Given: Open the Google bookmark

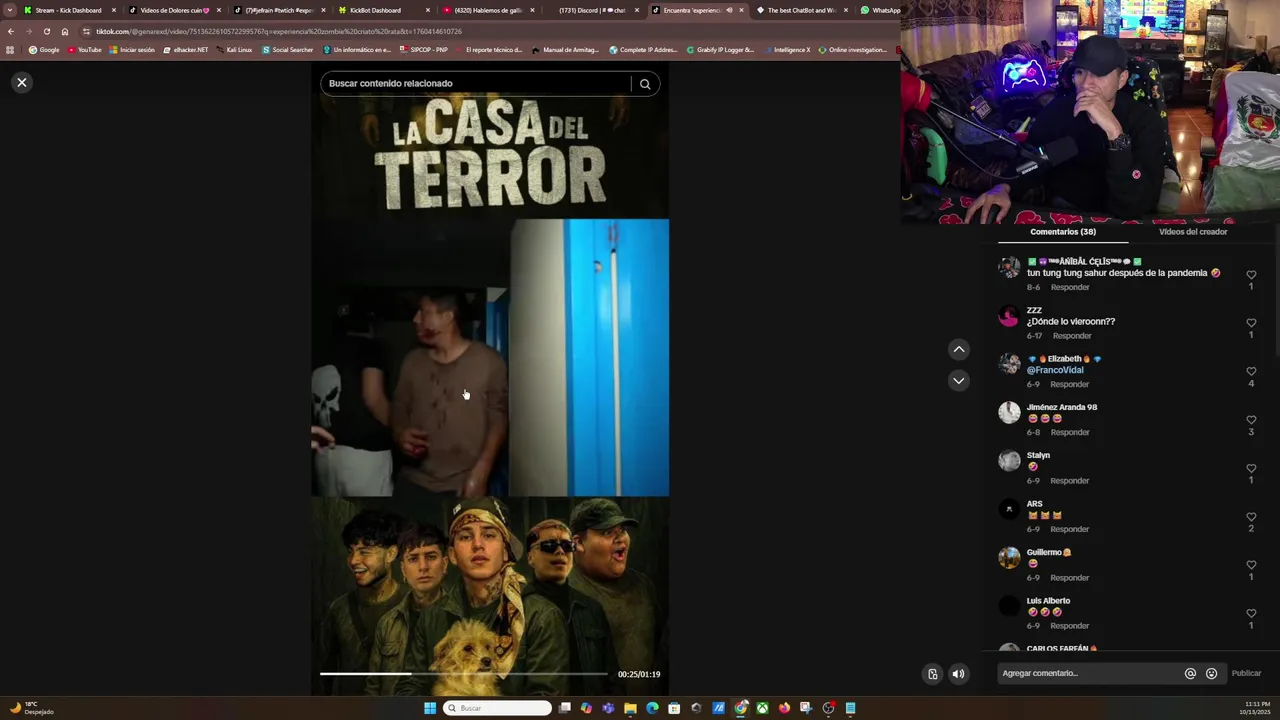Looking at the screenshot, I should [44, 50].
